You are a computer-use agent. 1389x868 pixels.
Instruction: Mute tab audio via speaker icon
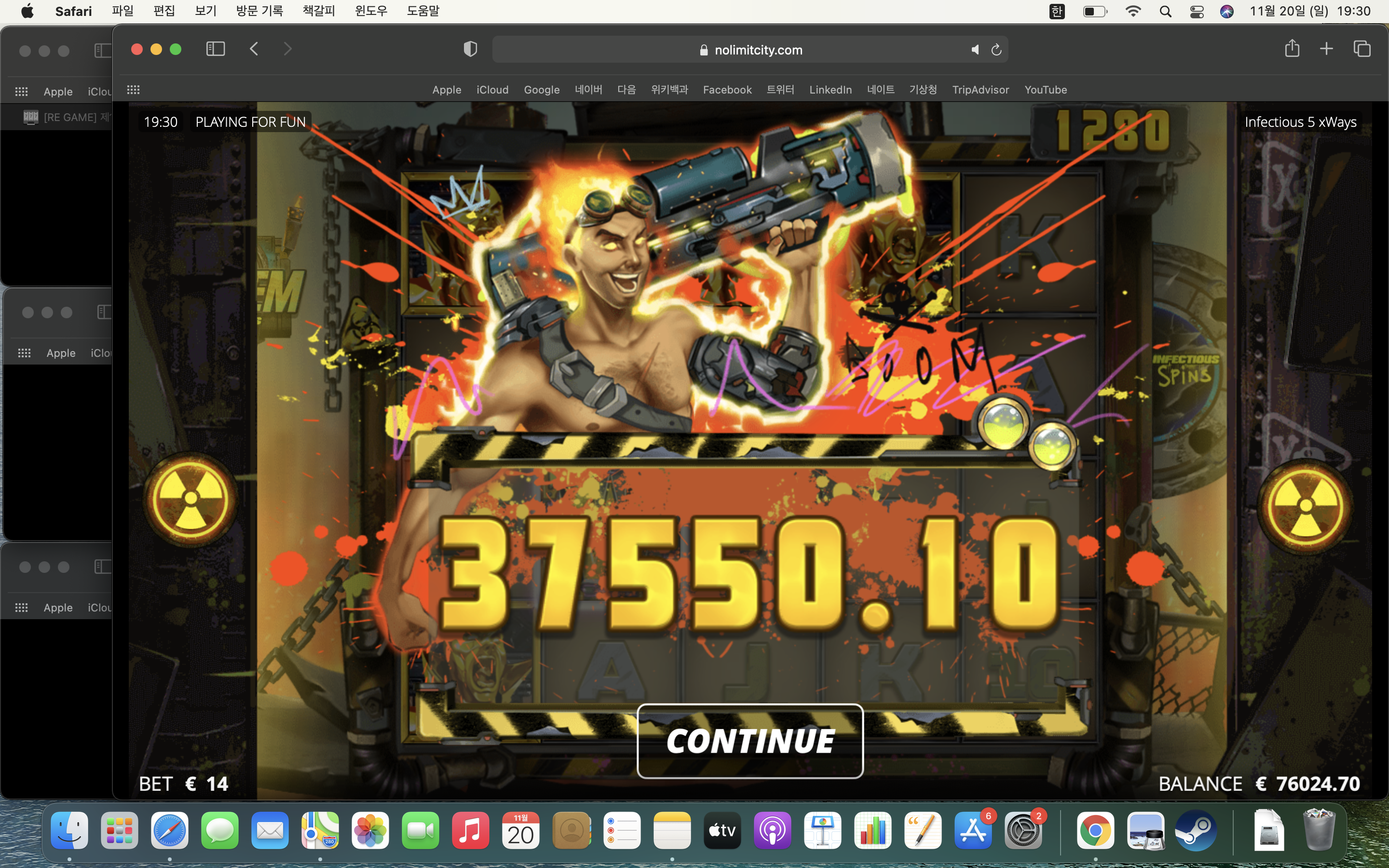[x=975, y=50]
